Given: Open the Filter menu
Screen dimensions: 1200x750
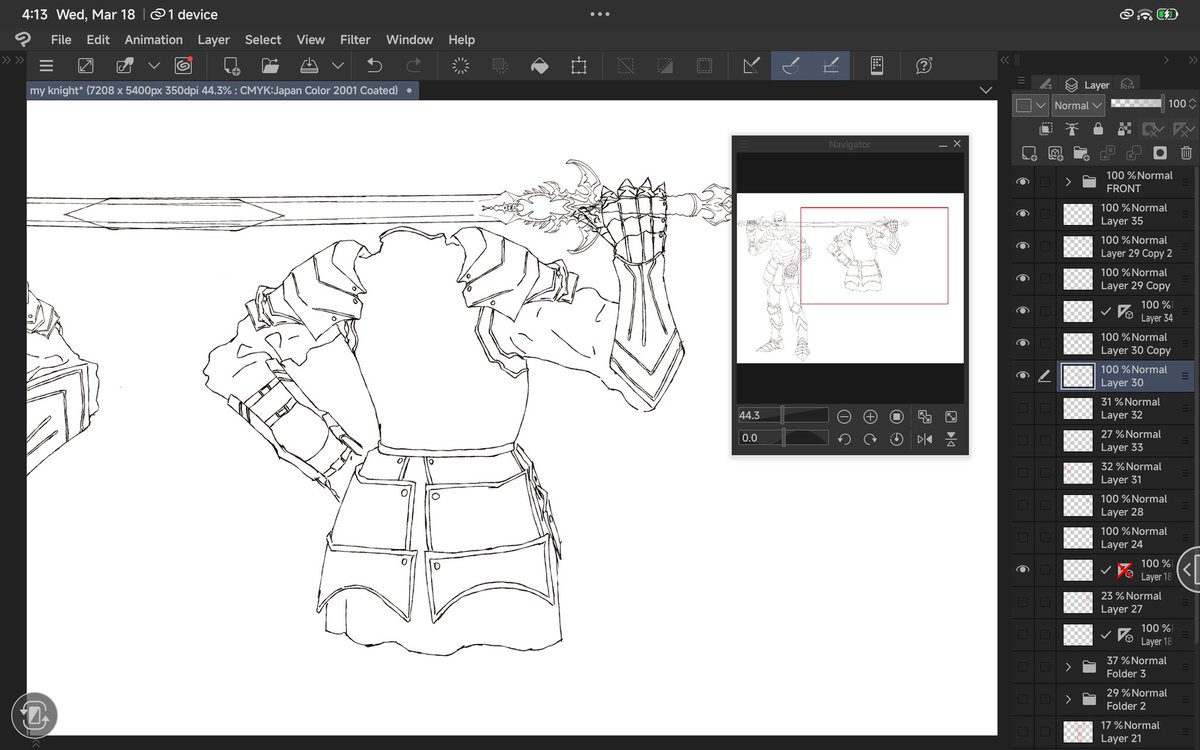Looking at the screenshot, I should [355, 40].
